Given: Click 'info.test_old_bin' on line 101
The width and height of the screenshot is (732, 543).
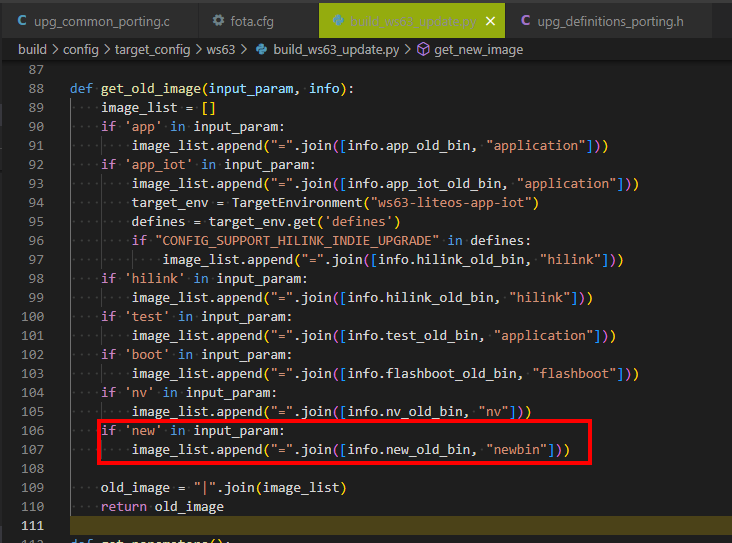Looking at the screenshot, I should 412,336.
